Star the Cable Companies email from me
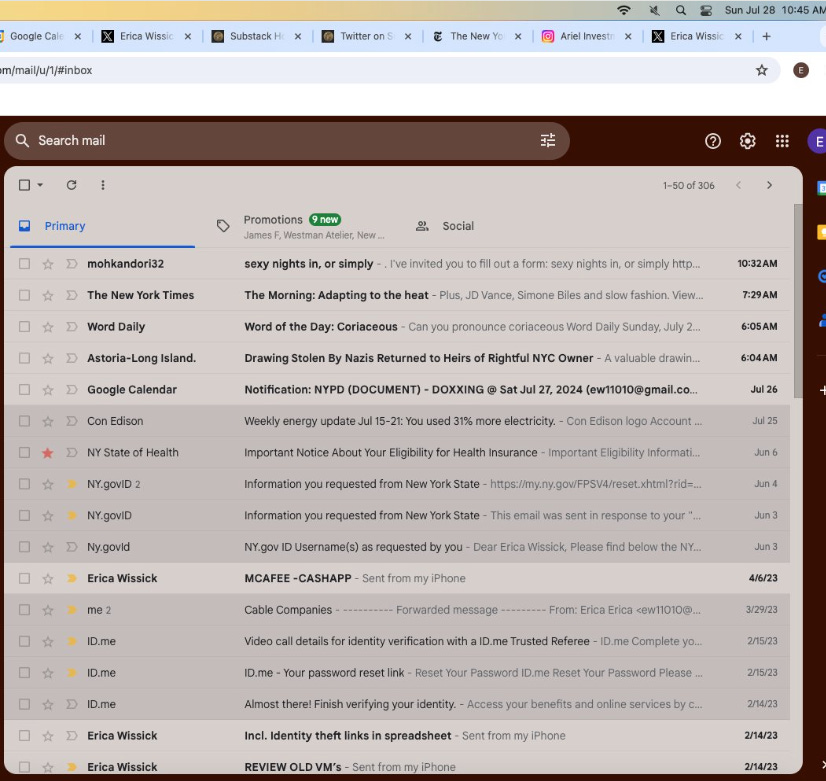Viewport: 826px width, 781px height. [48, 610]
